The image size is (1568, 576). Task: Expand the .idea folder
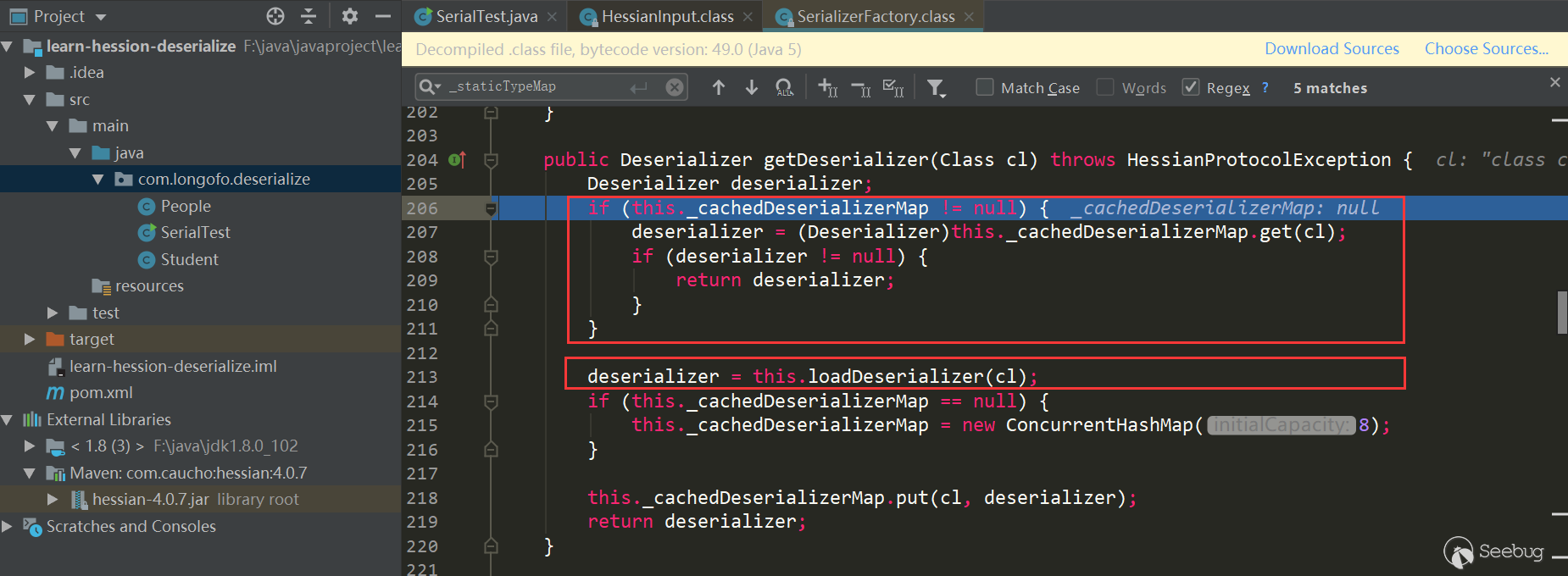tap(30, 73)
